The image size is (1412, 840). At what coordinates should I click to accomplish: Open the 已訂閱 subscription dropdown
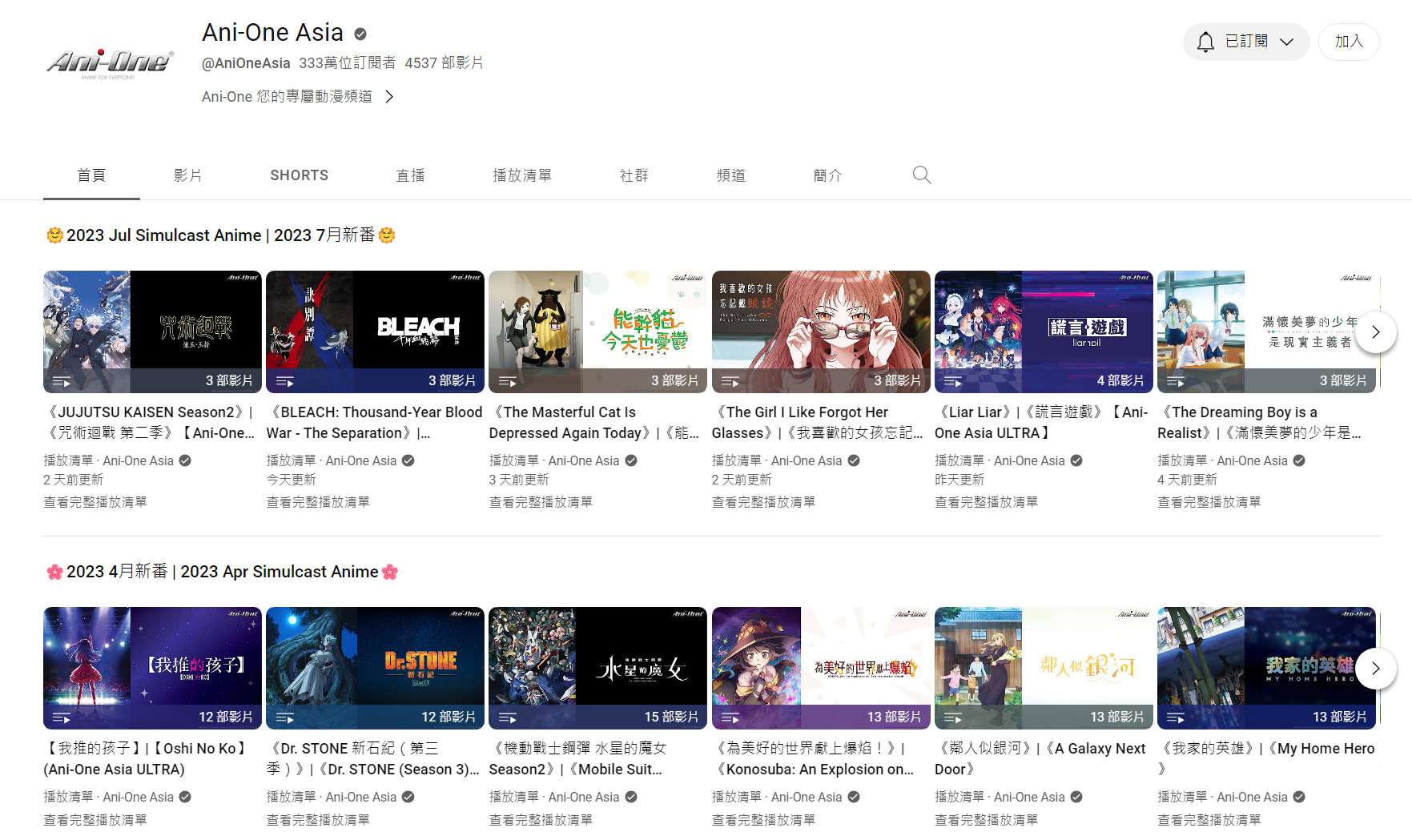(x=1246, y=42)
